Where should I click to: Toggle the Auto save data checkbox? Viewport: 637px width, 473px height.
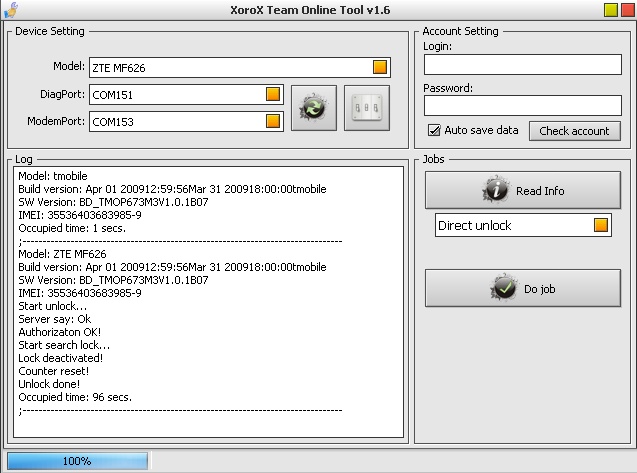(x=434, y=130)
